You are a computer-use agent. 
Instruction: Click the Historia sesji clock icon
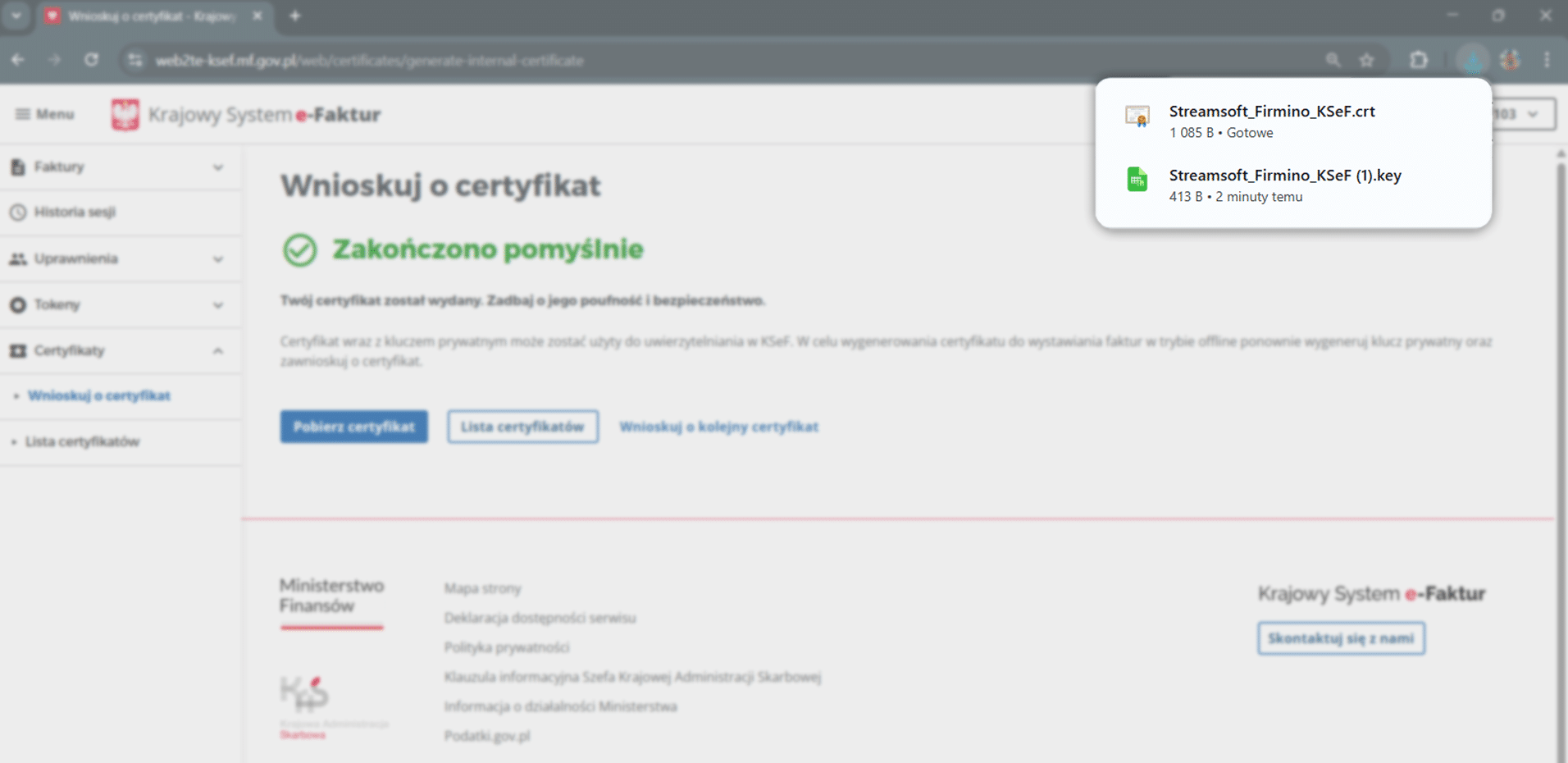click(x=16, y=212)
